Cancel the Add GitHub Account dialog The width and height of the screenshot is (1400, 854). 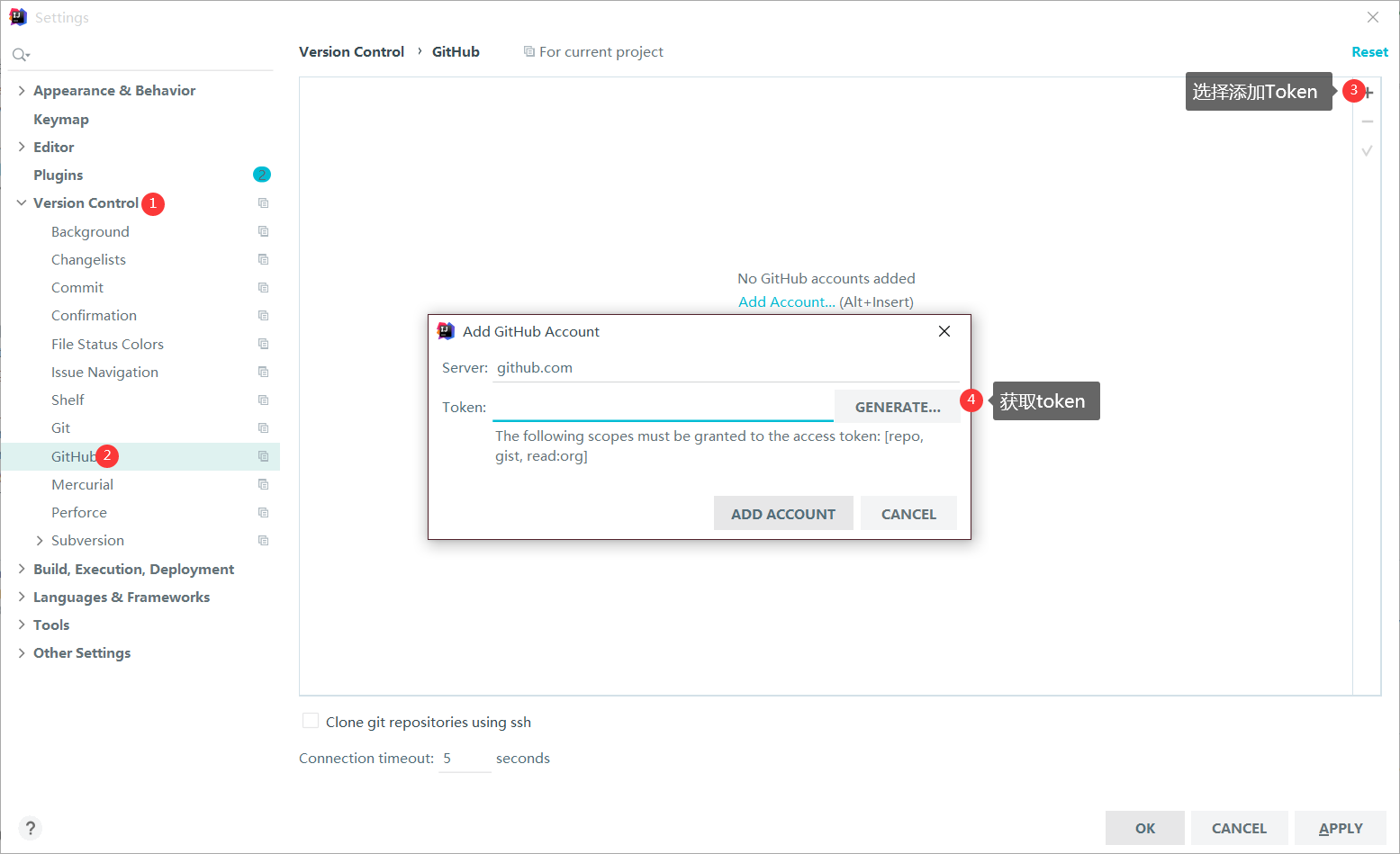coord(908,514)
